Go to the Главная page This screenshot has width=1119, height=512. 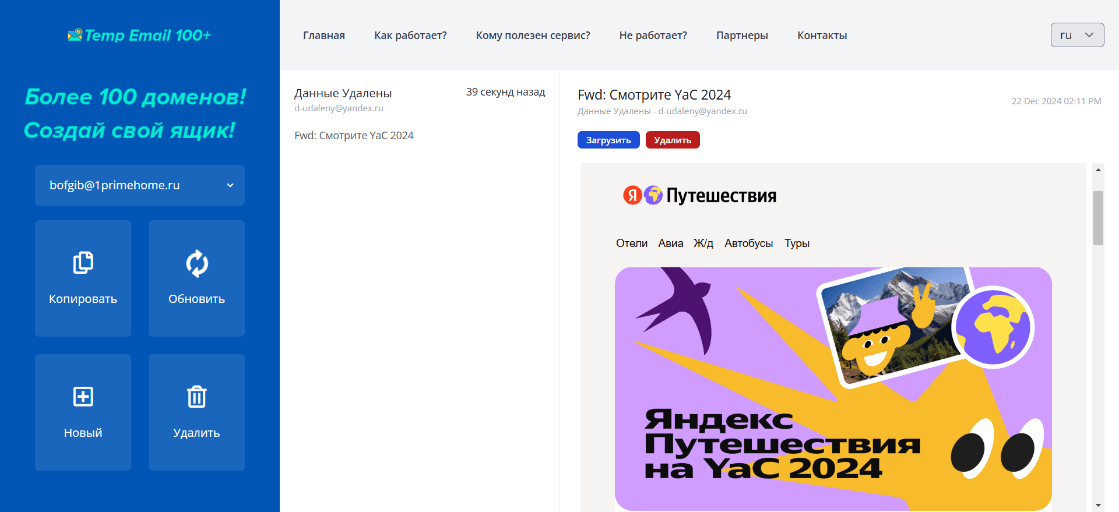324,35
